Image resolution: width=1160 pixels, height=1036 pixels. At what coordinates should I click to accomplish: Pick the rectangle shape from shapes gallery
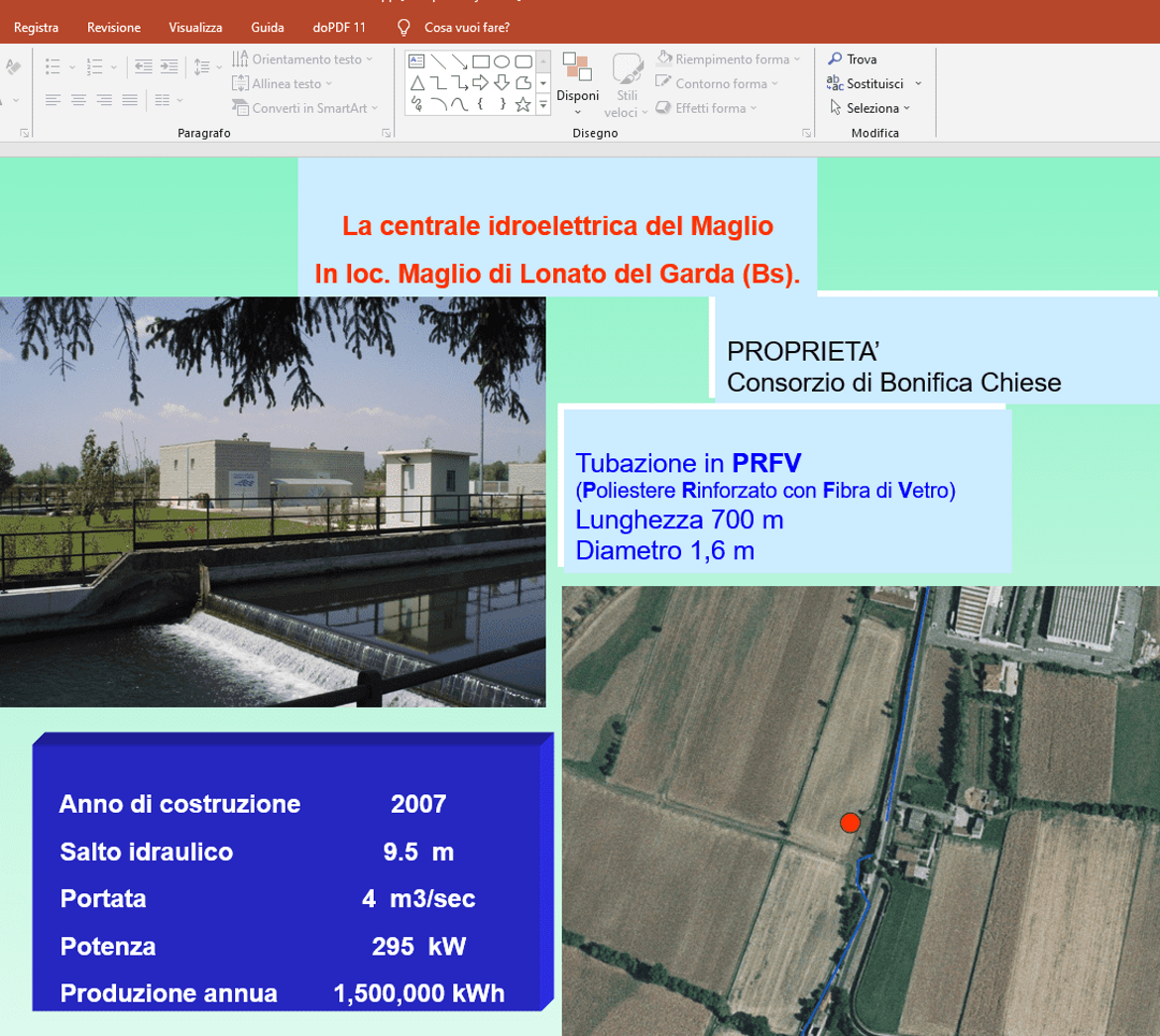(x=481, y=60)
